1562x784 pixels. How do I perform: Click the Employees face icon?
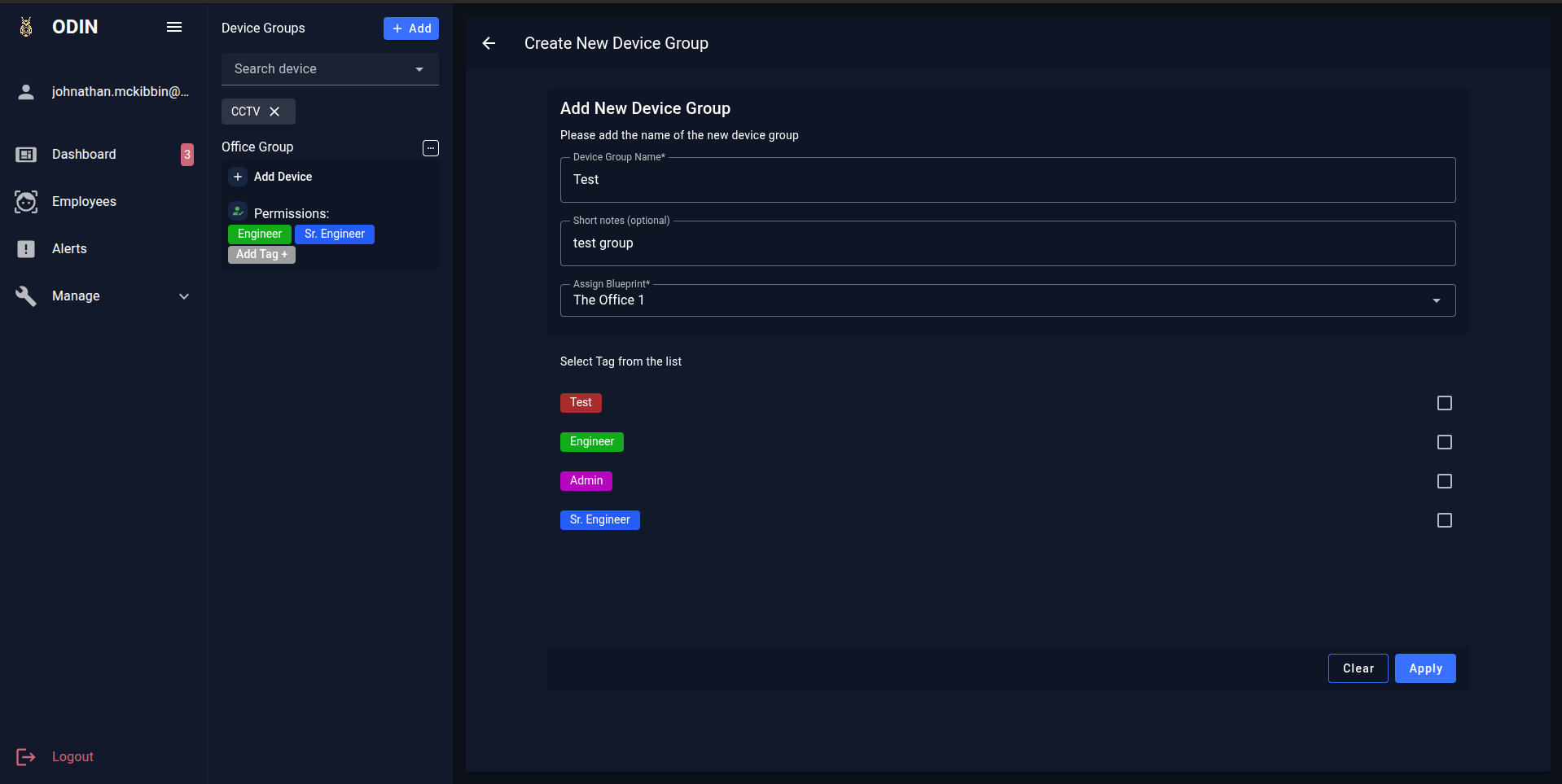(x=26, y=202)
